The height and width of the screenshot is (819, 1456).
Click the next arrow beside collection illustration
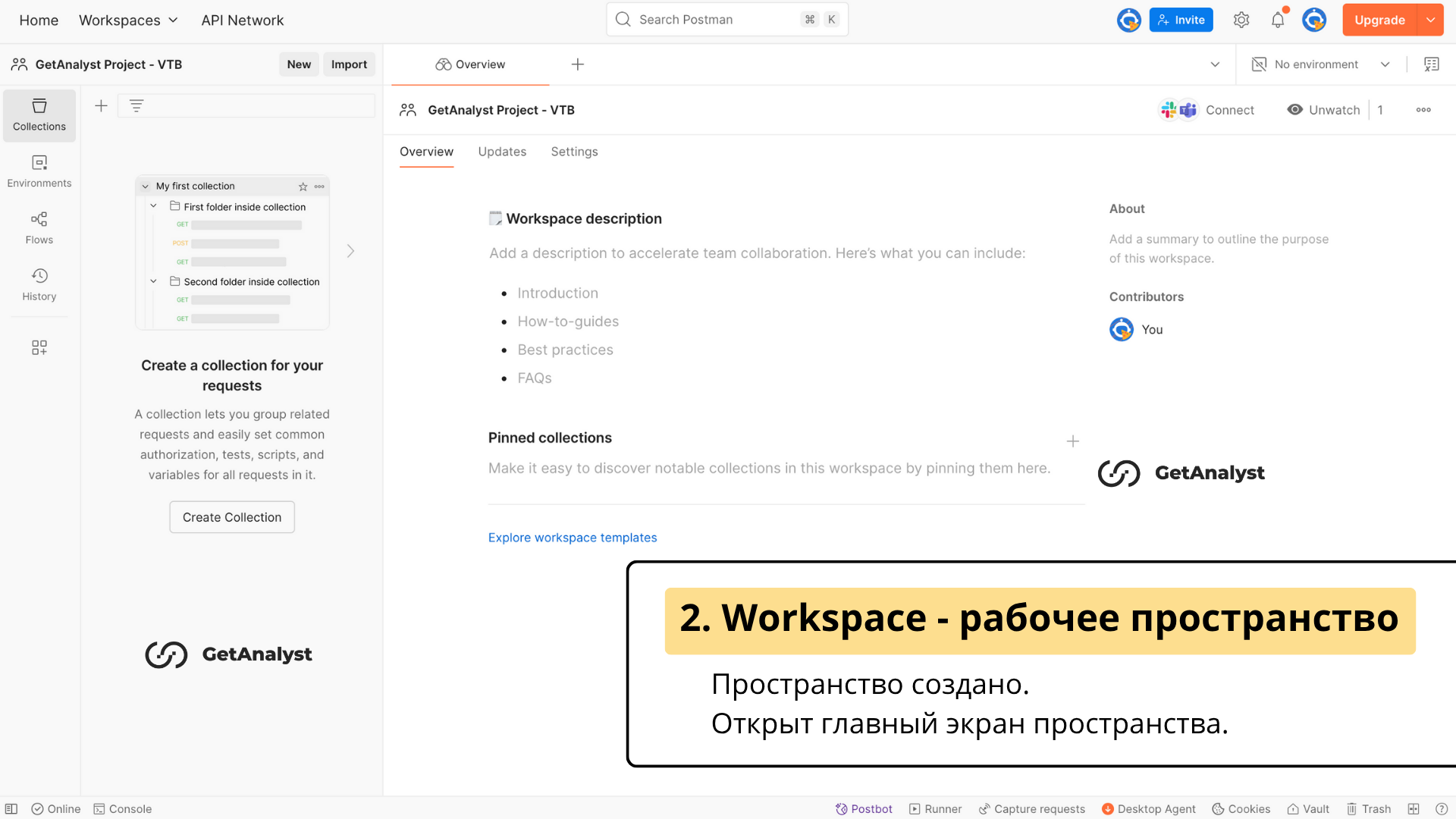pos(350,251)
